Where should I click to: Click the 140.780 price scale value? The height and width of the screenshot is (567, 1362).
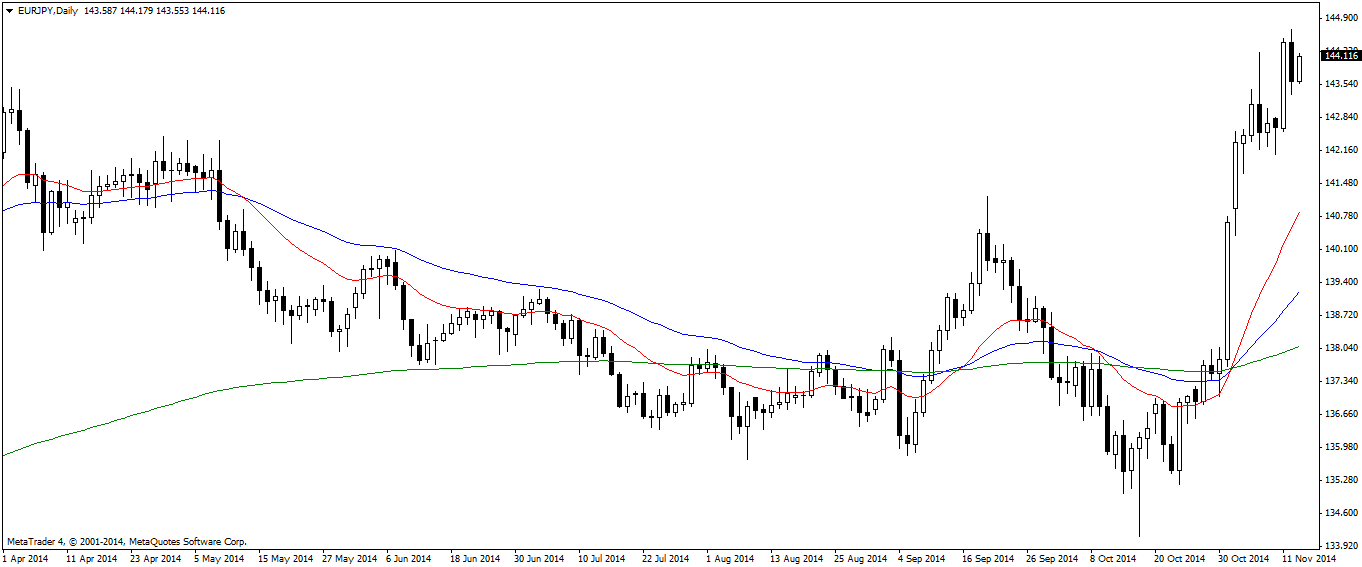pos(1340,216)
